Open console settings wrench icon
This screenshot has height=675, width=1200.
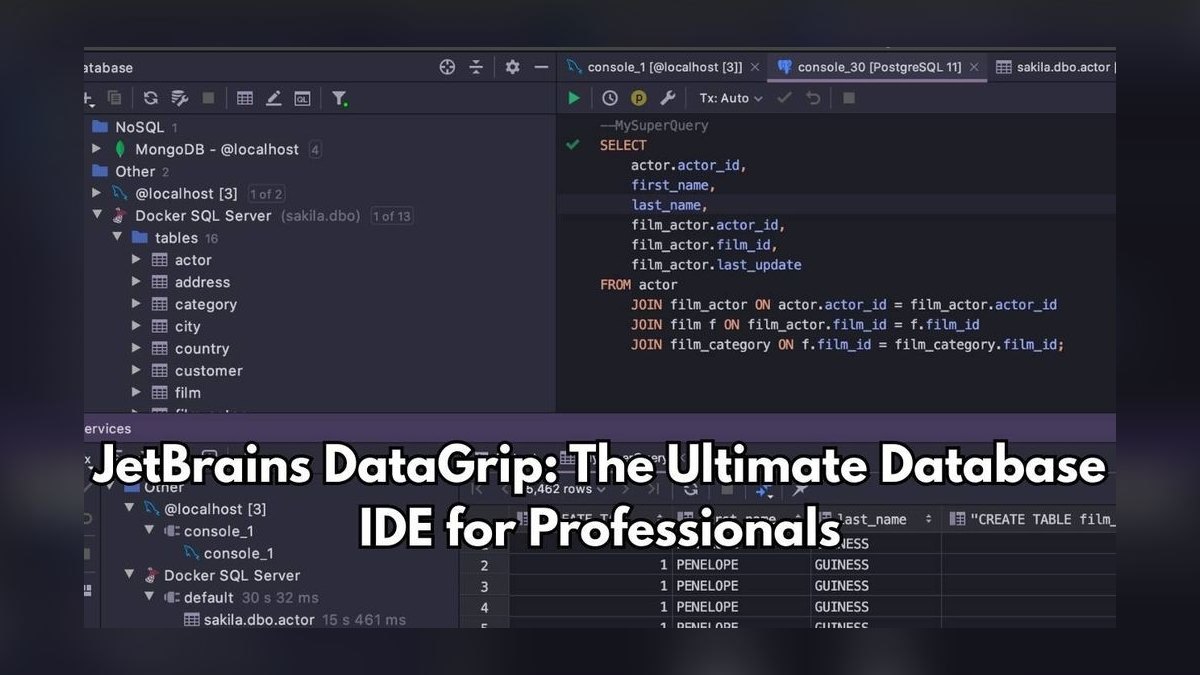click(668, 98)
